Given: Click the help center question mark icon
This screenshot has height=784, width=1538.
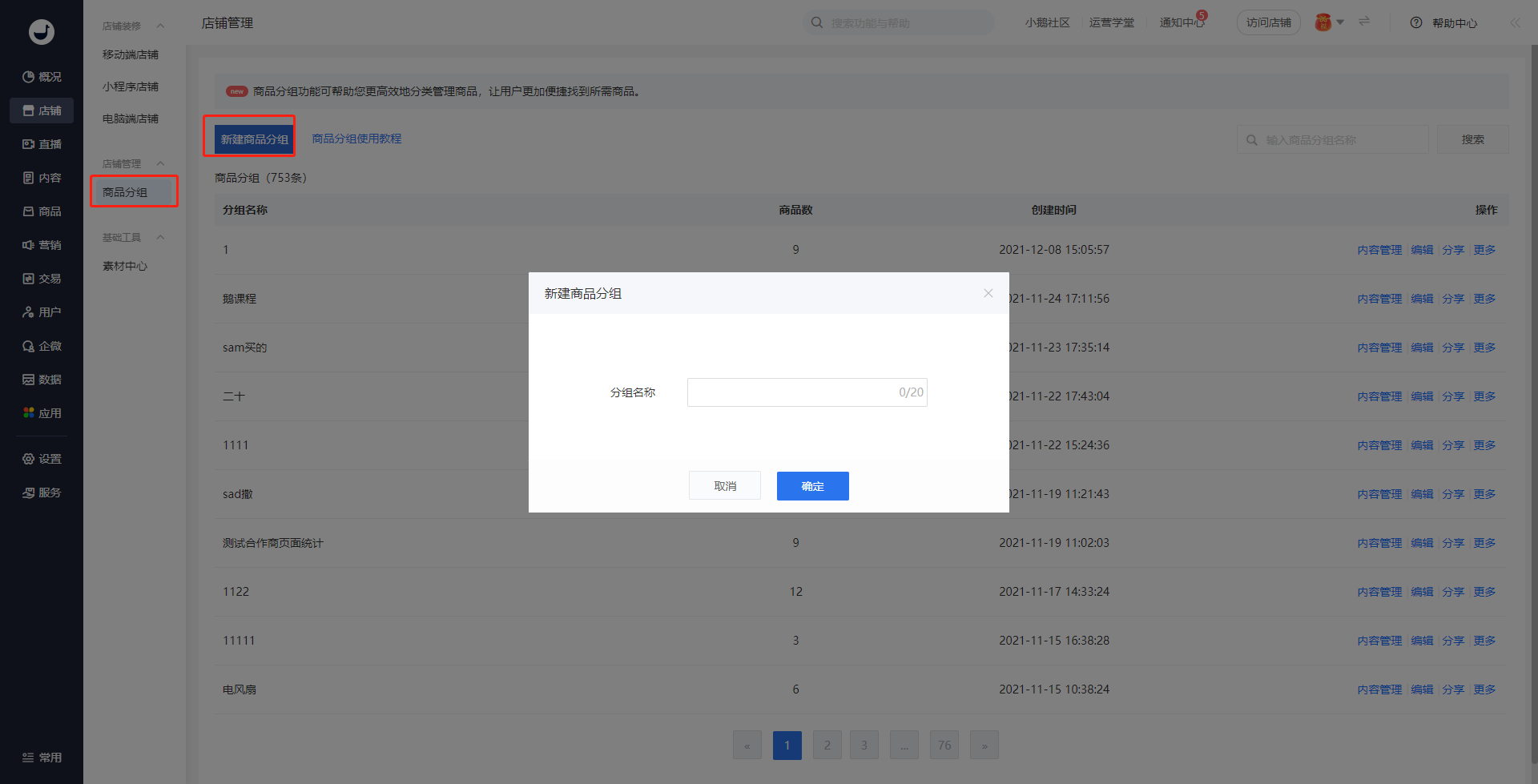Looking at the screenshot, I should 1416,23.
